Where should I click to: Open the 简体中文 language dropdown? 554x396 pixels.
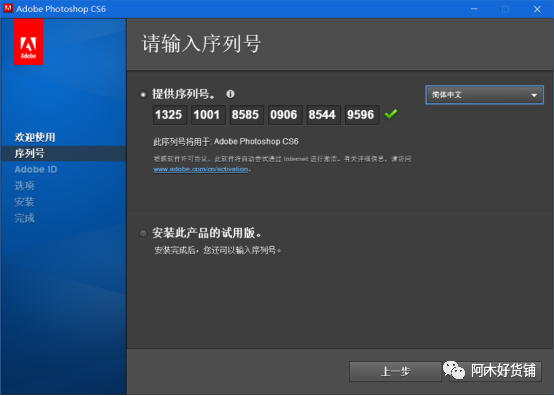[484, 95]
